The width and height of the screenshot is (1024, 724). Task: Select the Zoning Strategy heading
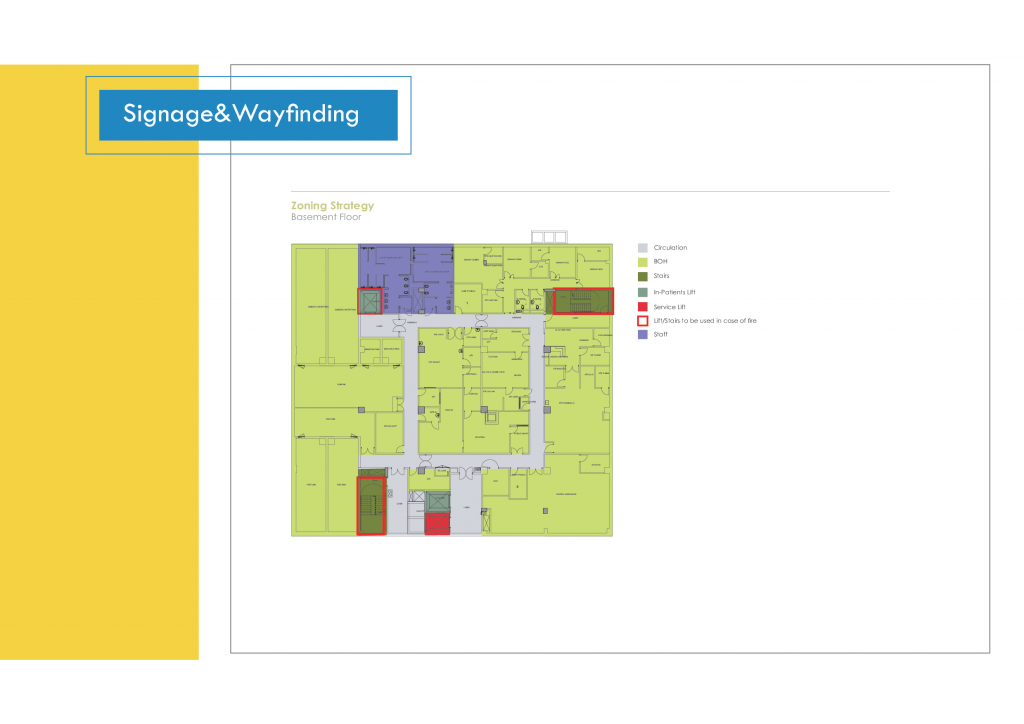332,206
